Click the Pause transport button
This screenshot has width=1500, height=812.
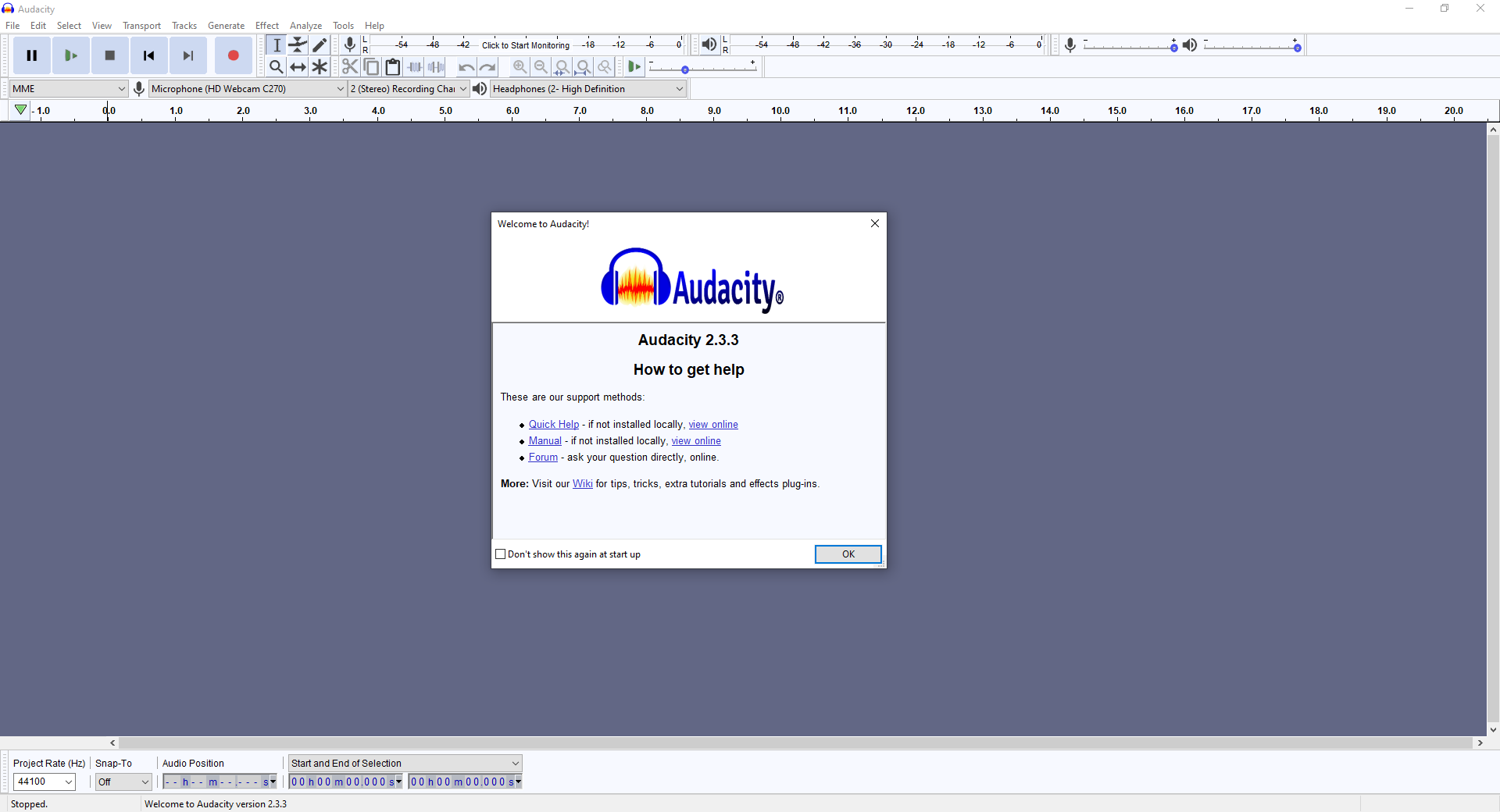(x=32, y=55)
